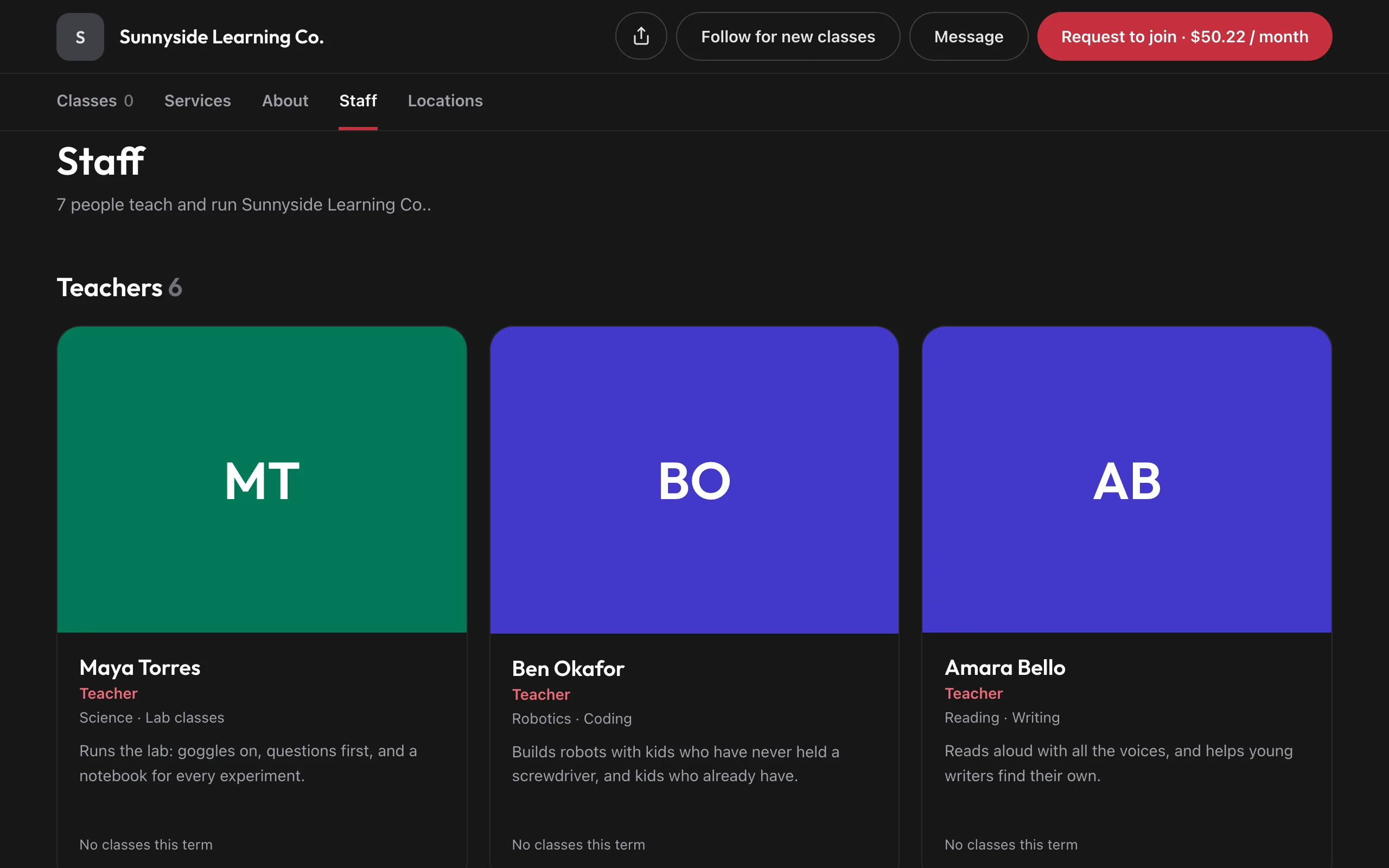Click Ben Okafor bio about building robots
Image resolution: width=1389 pixels, height=868 pixels.
[676, 764]
